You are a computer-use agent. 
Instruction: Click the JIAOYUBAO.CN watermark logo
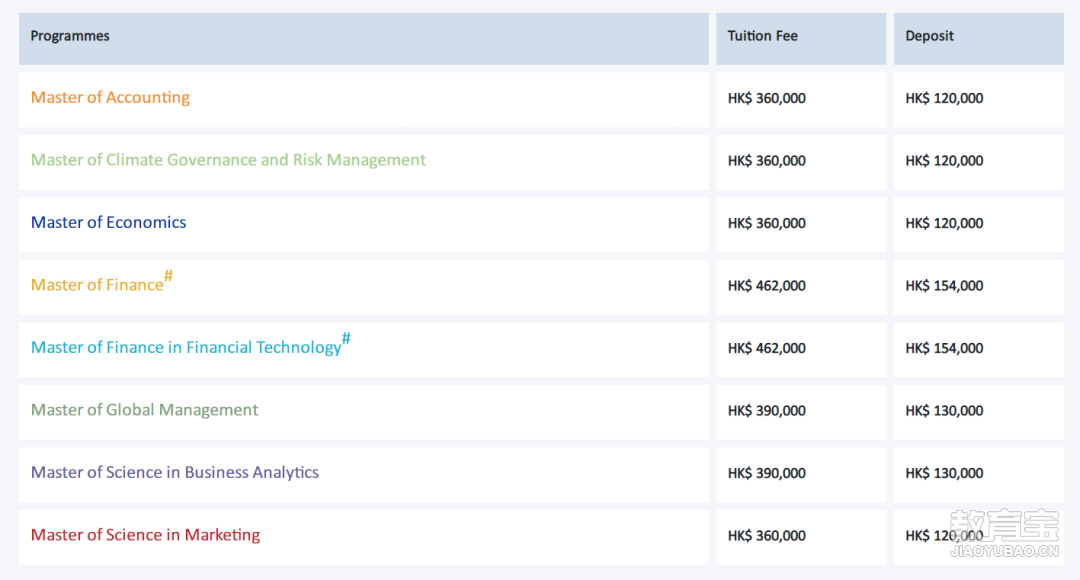pyautogui.click(x=1004, y=533)
